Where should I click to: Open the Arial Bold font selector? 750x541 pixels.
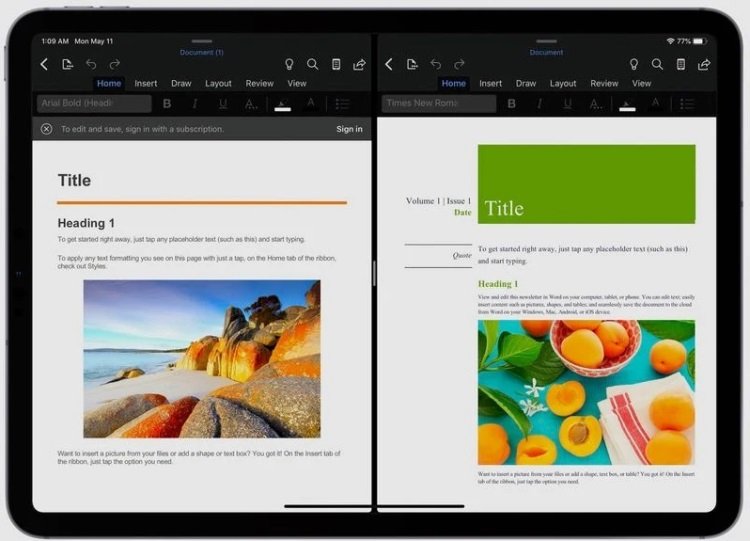(x=94, y=103)
